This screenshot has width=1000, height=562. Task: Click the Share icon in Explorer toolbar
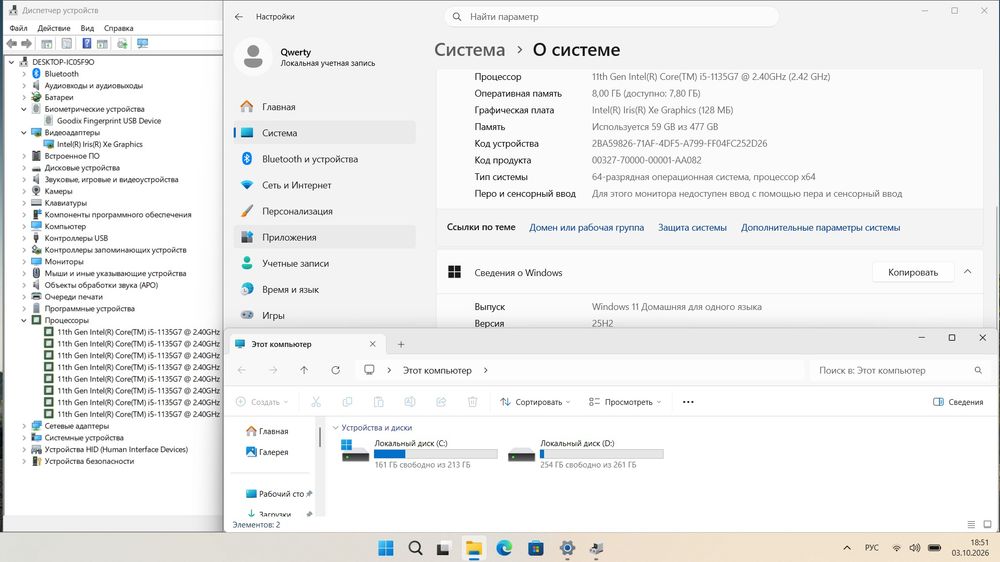tap(441, 402)
